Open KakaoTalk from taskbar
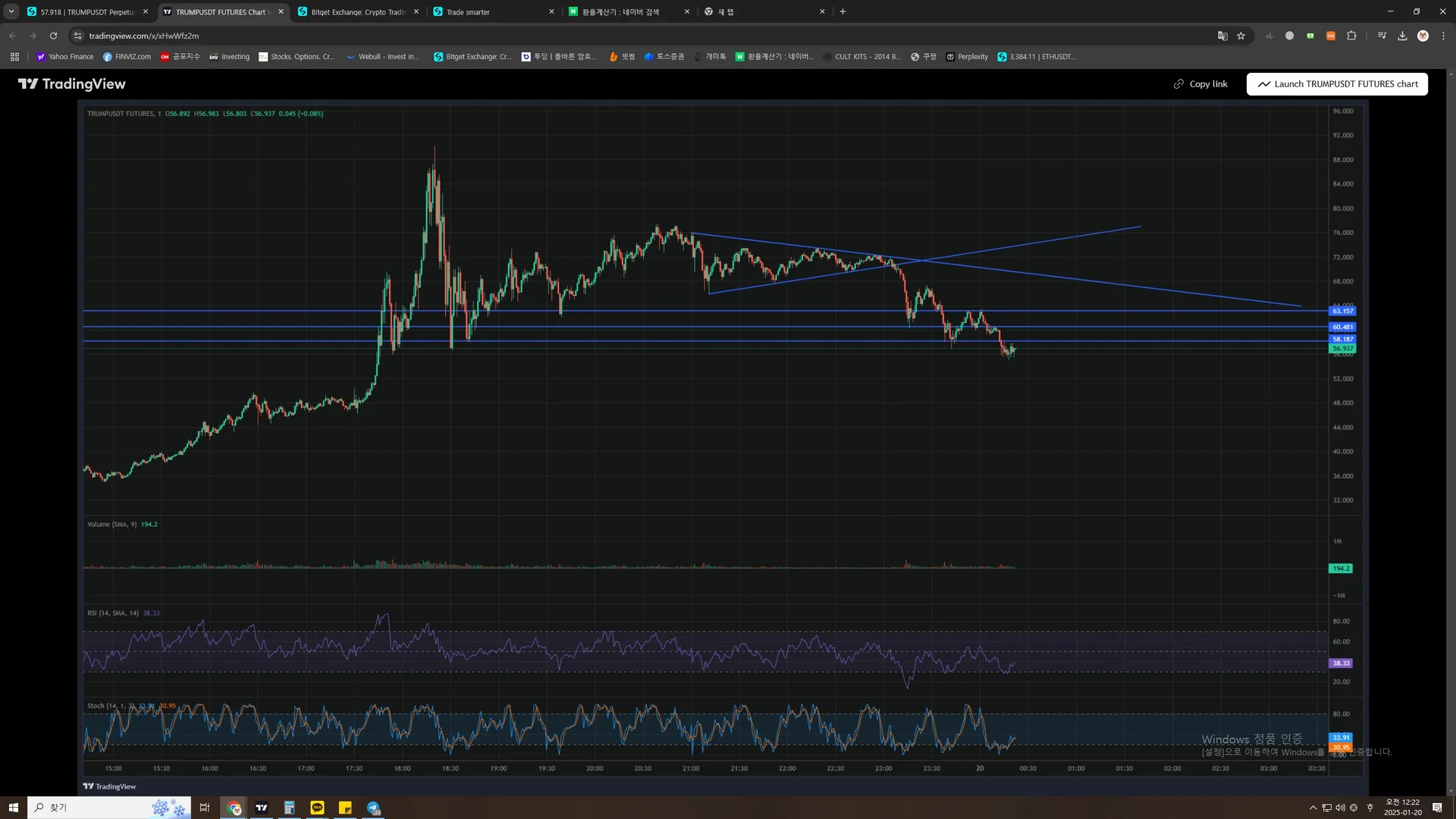Image resolution: width=1456 pixels, height=819 pixels. point(317,808)
